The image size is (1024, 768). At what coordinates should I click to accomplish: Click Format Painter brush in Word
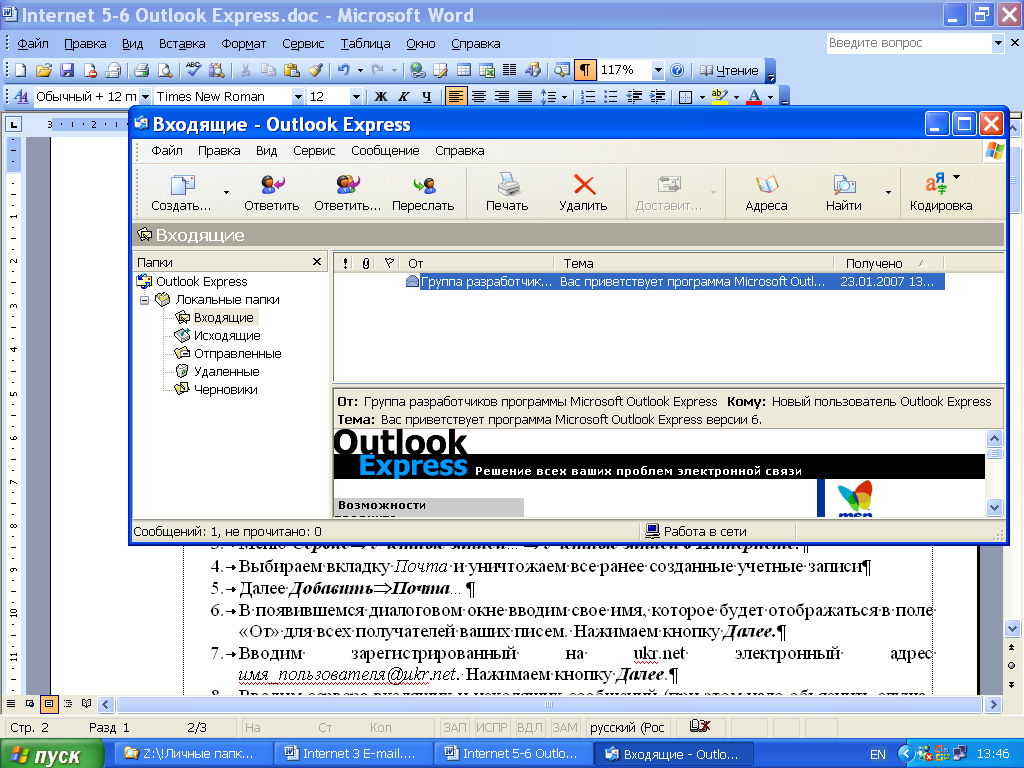point(315,70)
